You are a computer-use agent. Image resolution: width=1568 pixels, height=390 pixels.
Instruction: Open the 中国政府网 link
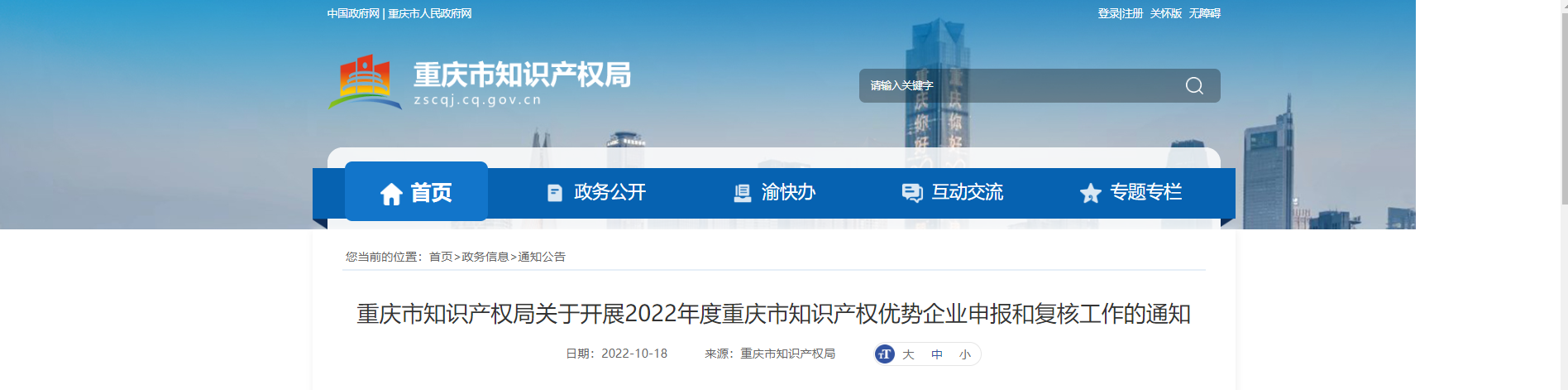click(x=353, y=13)
